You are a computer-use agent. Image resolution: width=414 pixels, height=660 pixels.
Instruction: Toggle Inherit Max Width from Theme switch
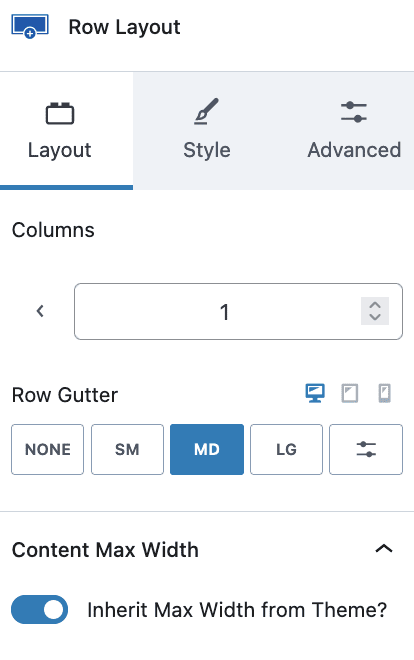[40, 609]
